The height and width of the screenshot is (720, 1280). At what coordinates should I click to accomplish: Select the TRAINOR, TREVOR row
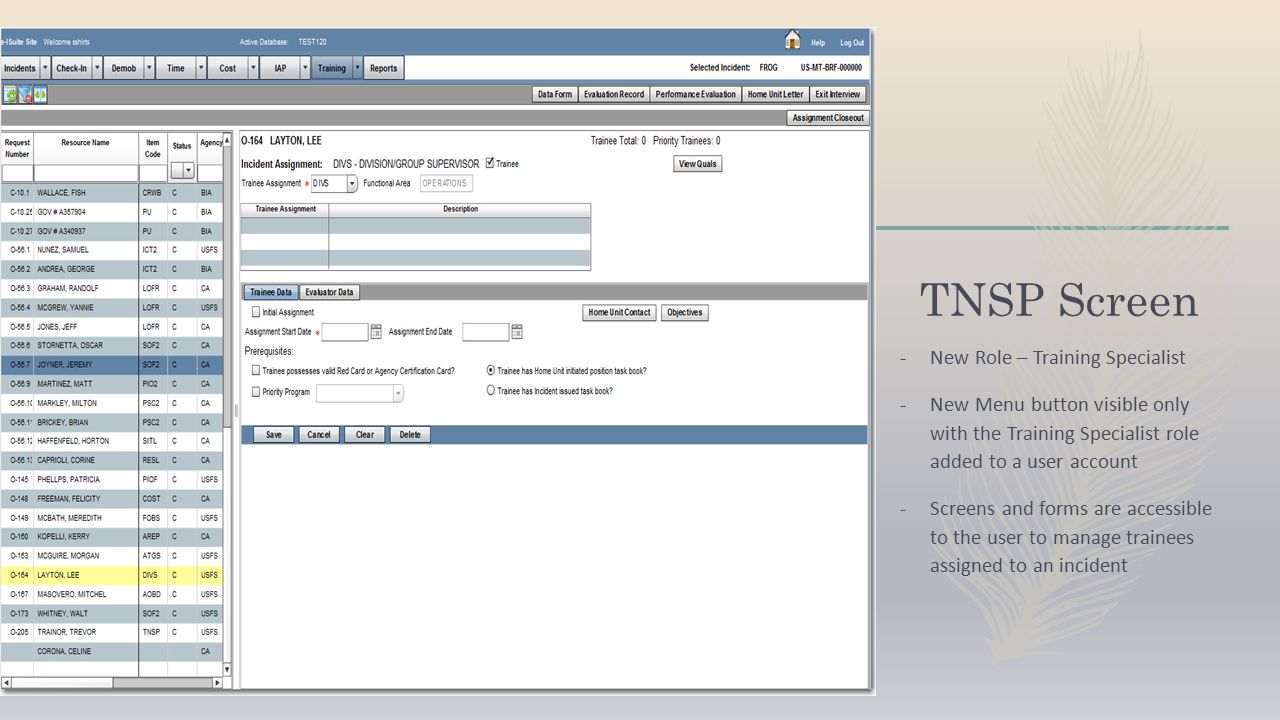click(x=111, y=632)
